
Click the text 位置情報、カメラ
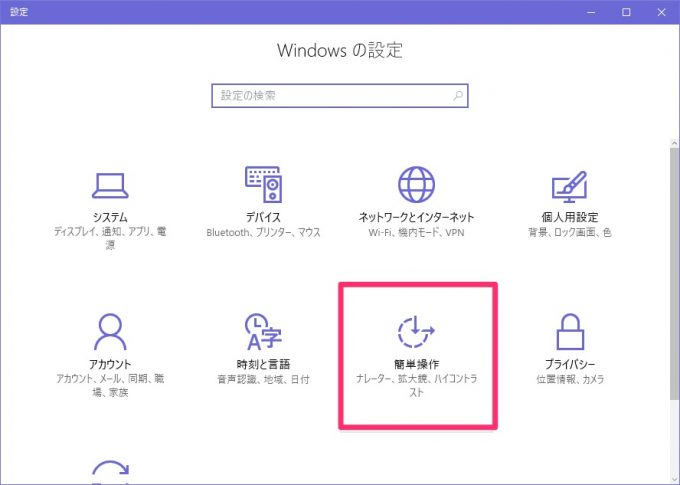(570, 380)
